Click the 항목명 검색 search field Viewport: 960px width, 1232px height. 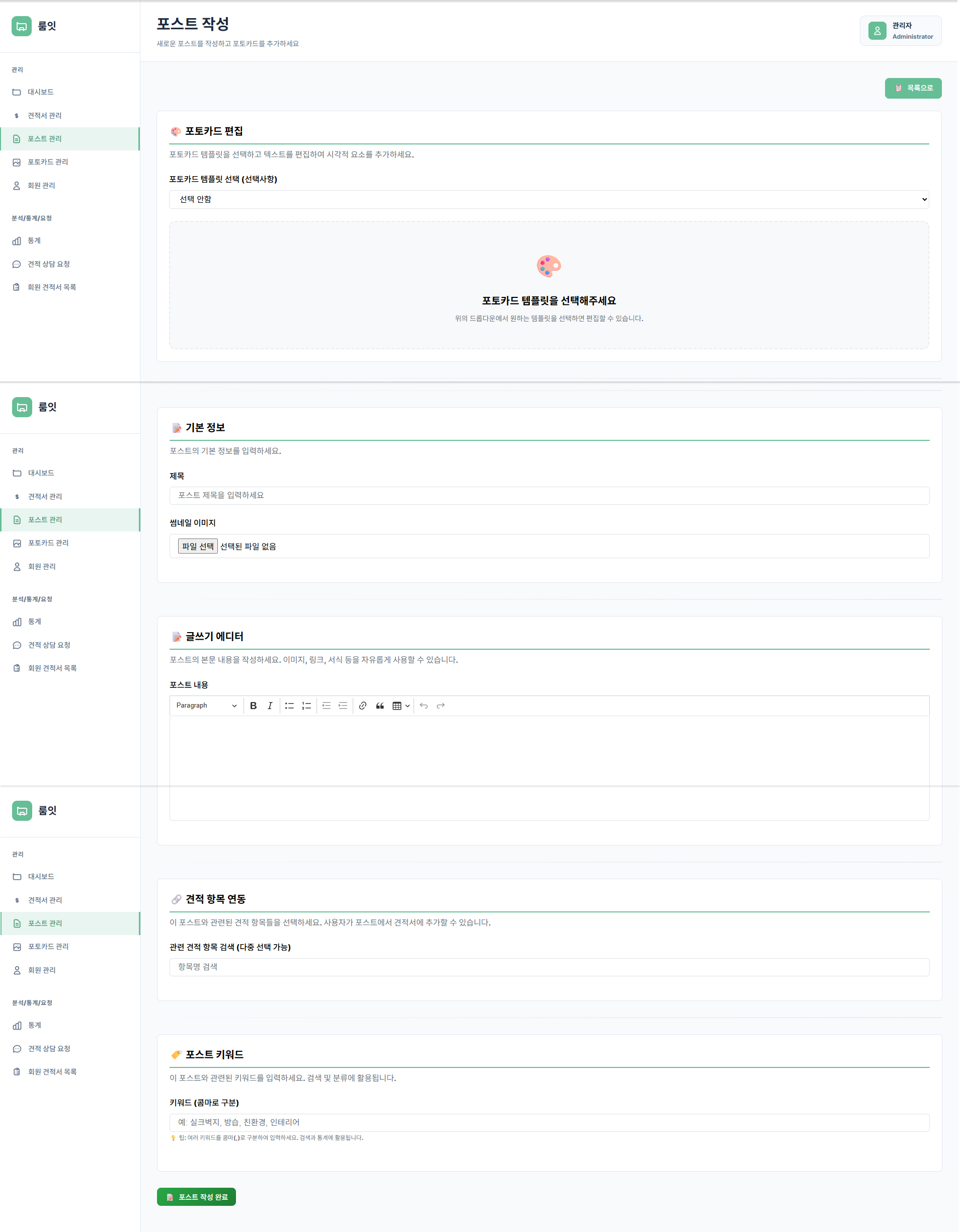tap(548, 967)
